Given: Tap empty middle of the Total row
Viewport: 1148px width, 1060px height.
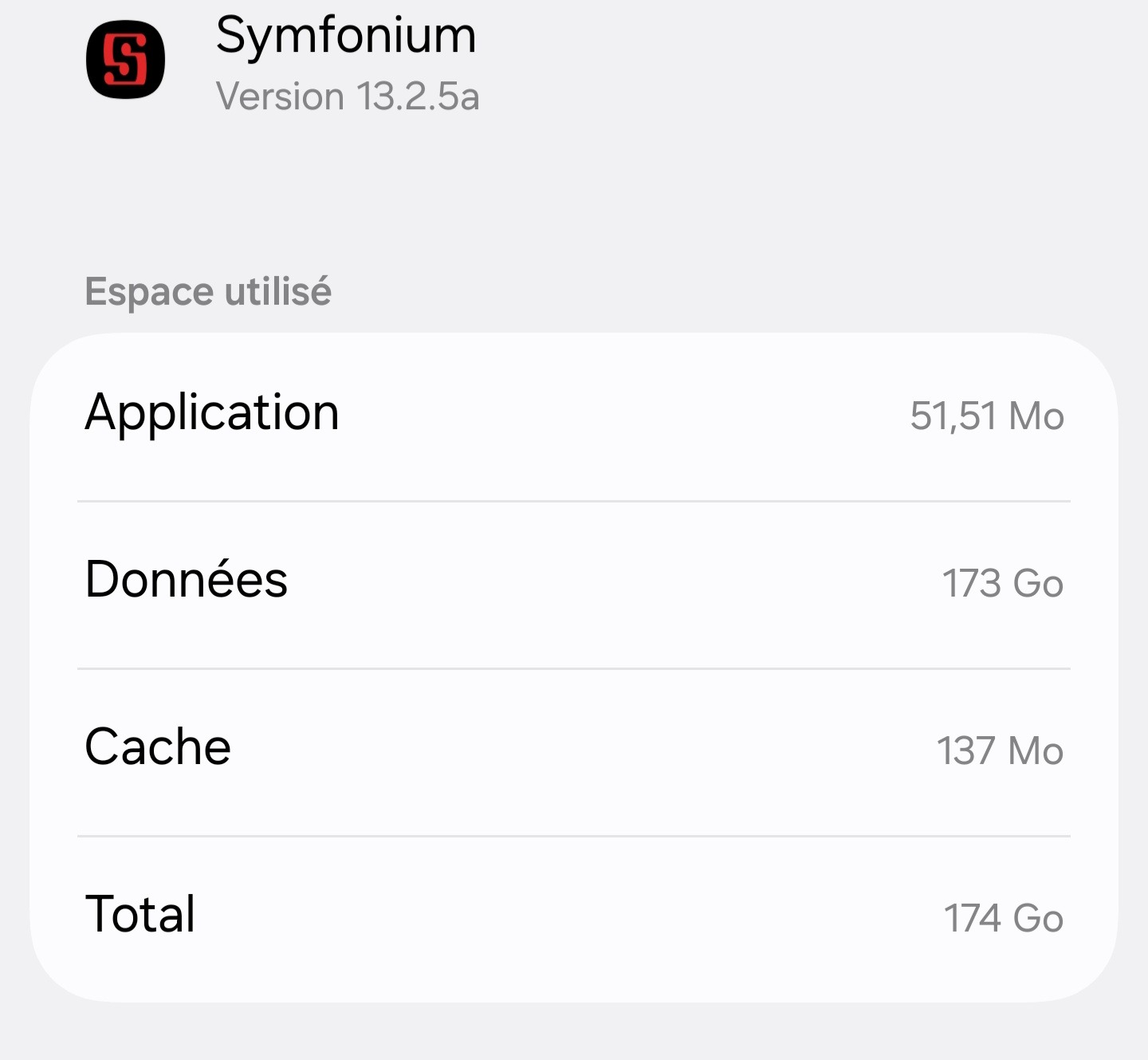Looking at the screenshot, I should pyautogui.click(x=566, y=917).
